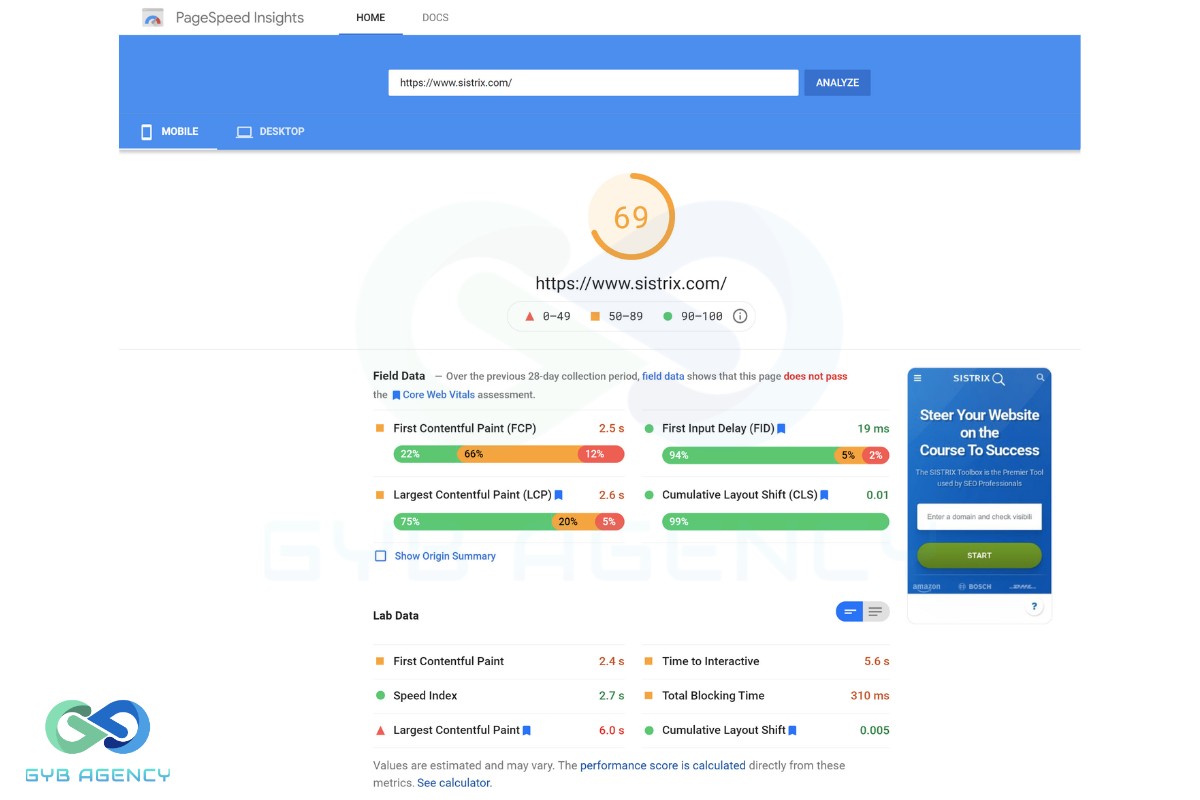1200x800 pixels.
Task: Click the SISTRIX logo in the preview
Action: coord(978,379)
